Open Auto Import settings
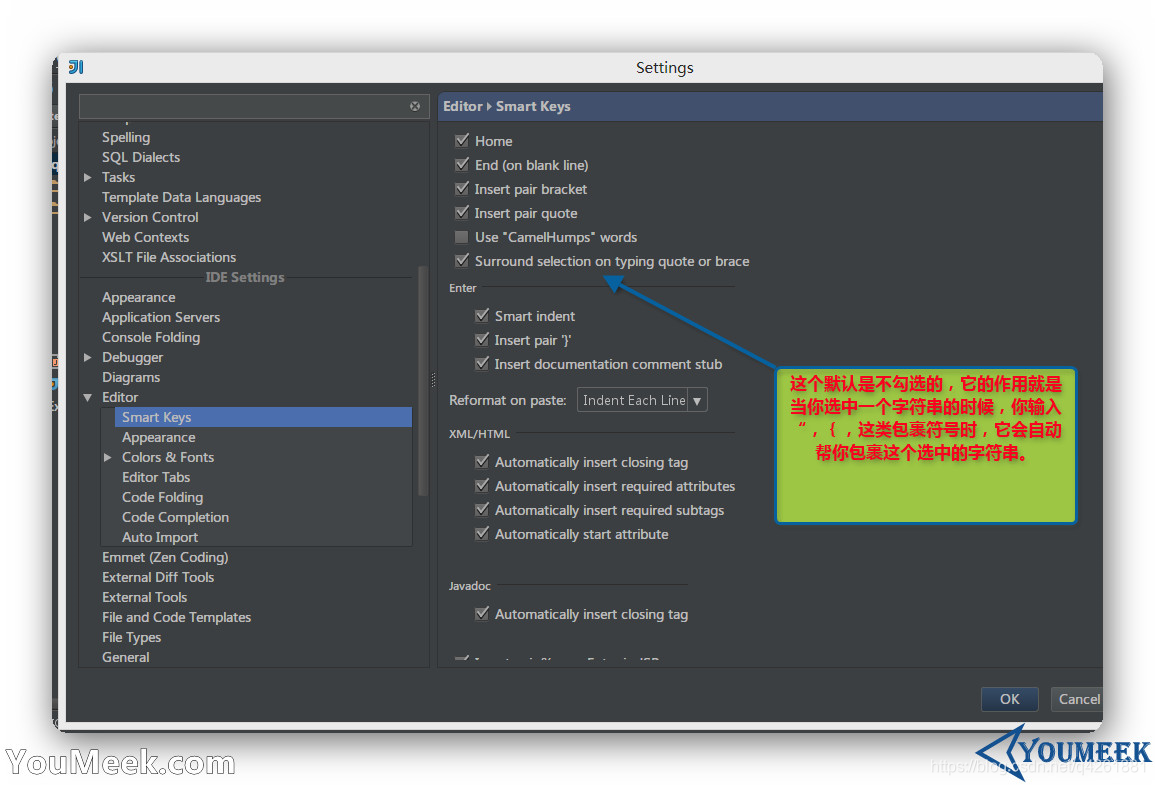Screen dimensions: 1155x785 point(160,537)
